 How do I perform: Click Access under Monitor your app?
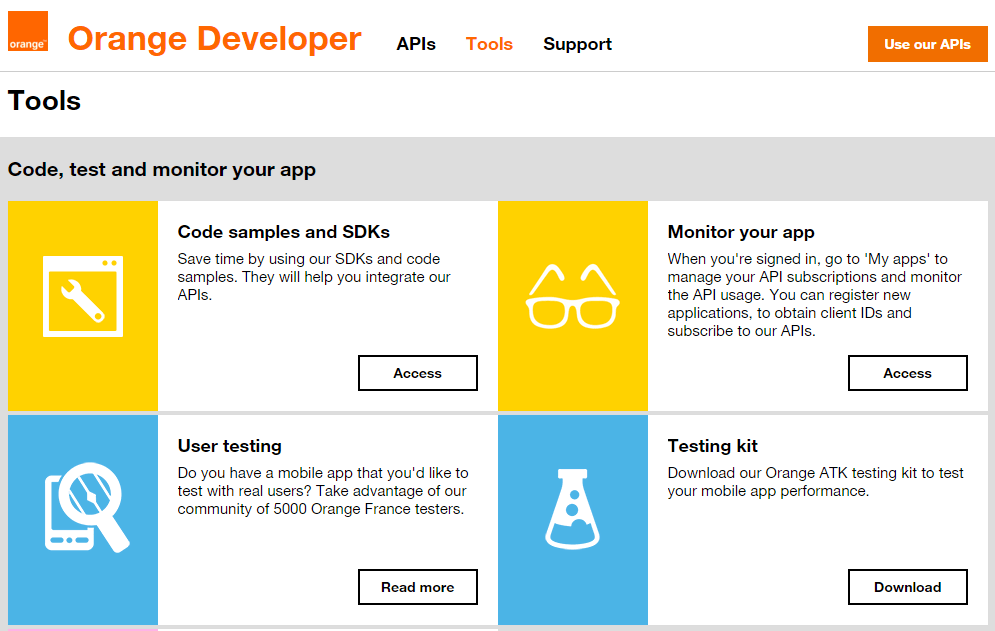tap(907, 372)
